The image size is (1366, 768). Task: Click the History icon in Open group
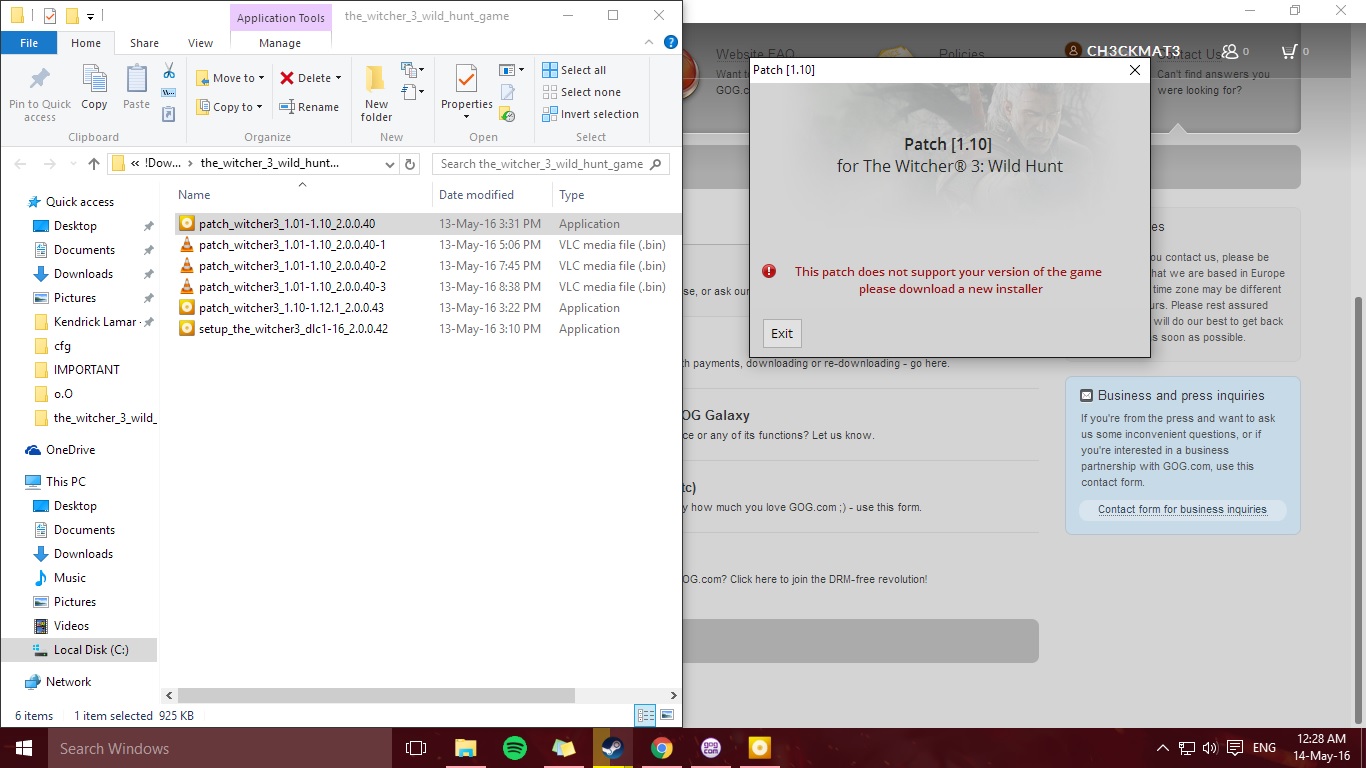508,114
